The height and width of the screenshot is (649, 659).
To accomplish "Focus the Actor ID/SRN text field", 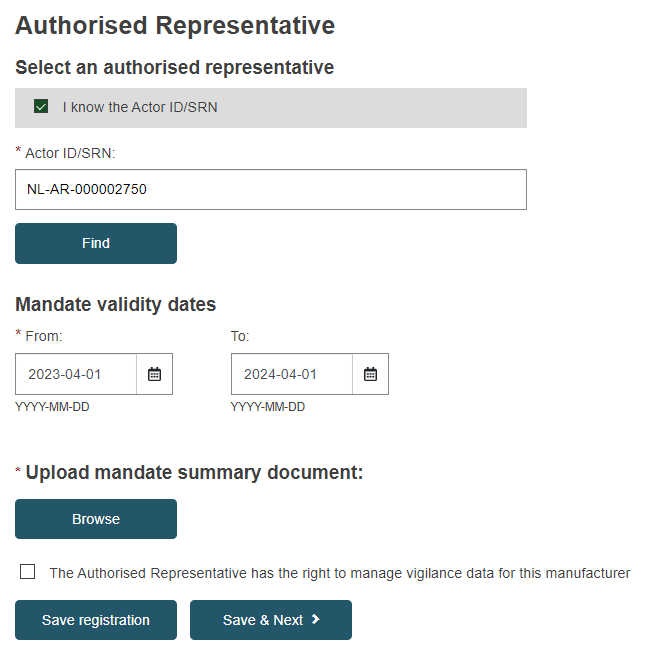I will (271, 190).
